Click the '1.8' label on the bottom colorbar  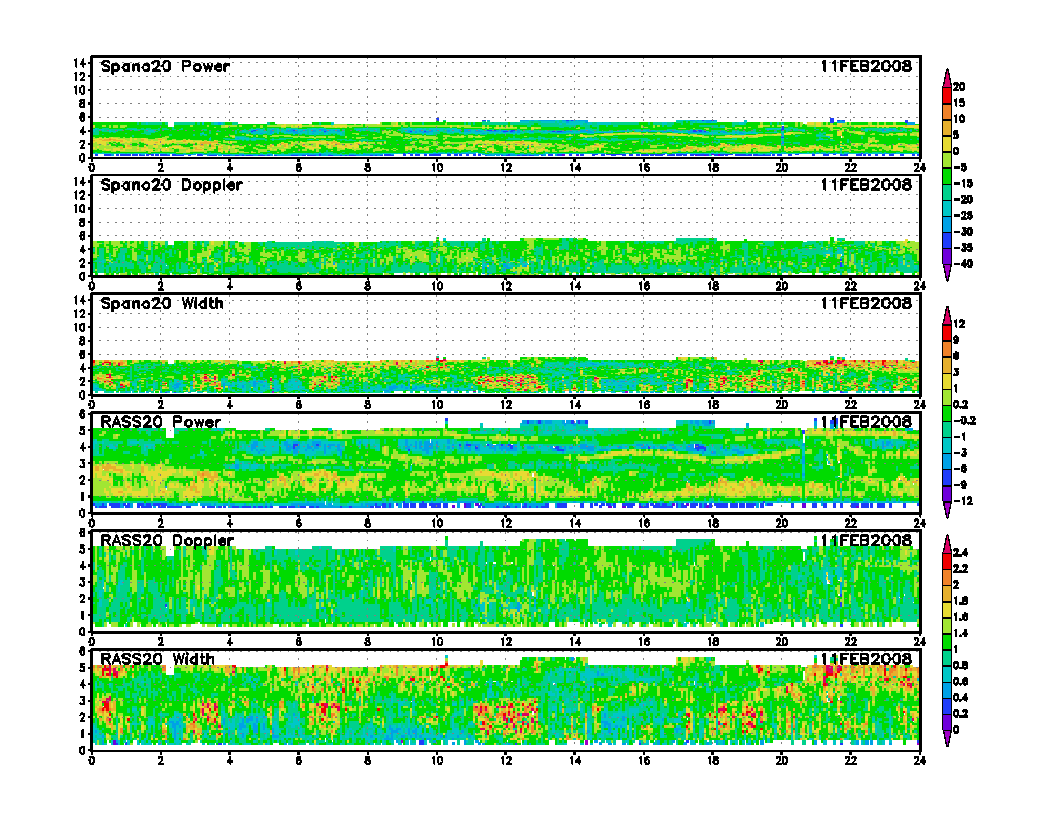(x=960, y=601)
